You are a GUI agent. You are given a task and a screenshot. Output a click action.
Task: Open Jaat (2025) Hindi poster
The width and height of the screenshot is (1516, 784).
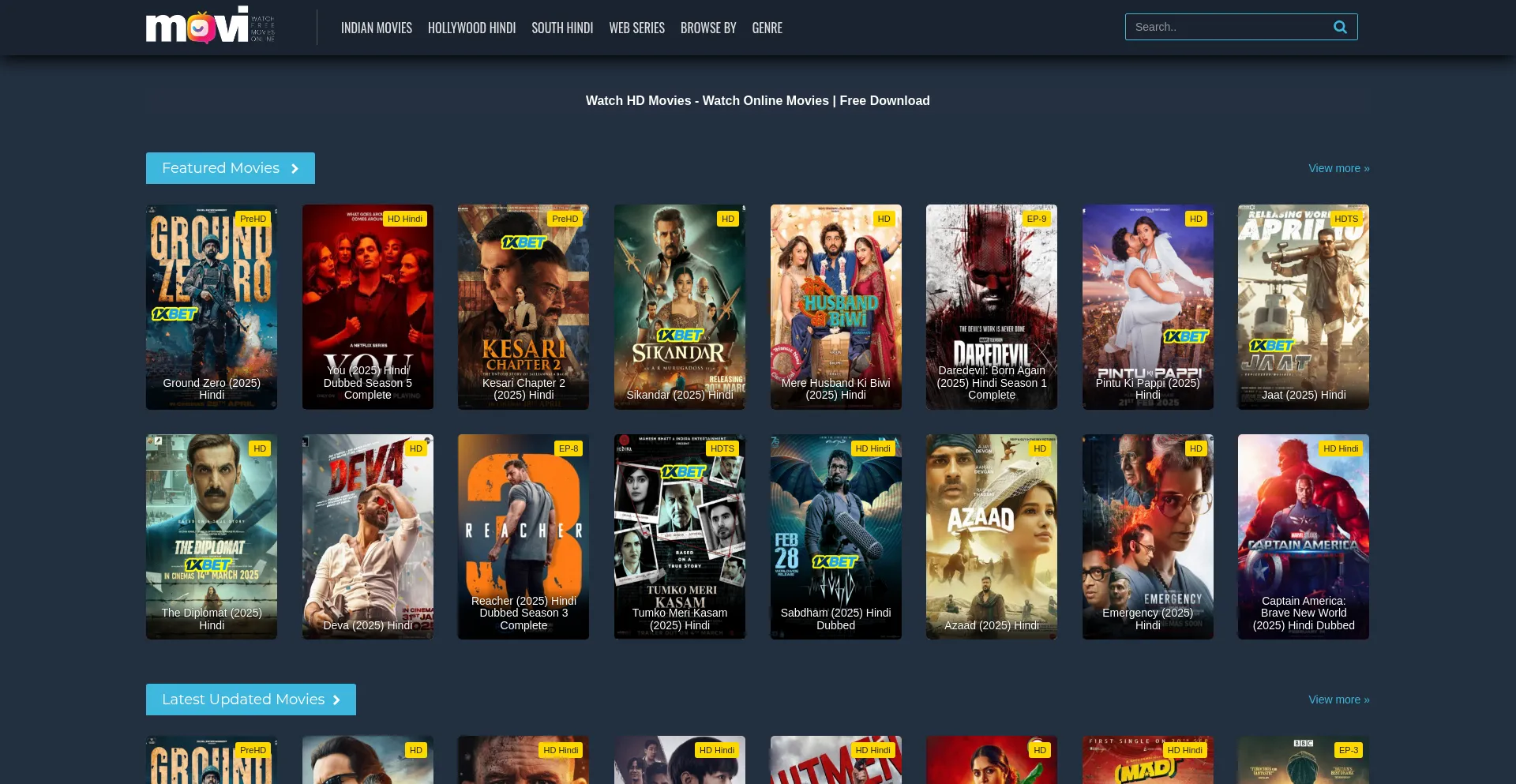pyautogui.click(x=1304, y=307)
